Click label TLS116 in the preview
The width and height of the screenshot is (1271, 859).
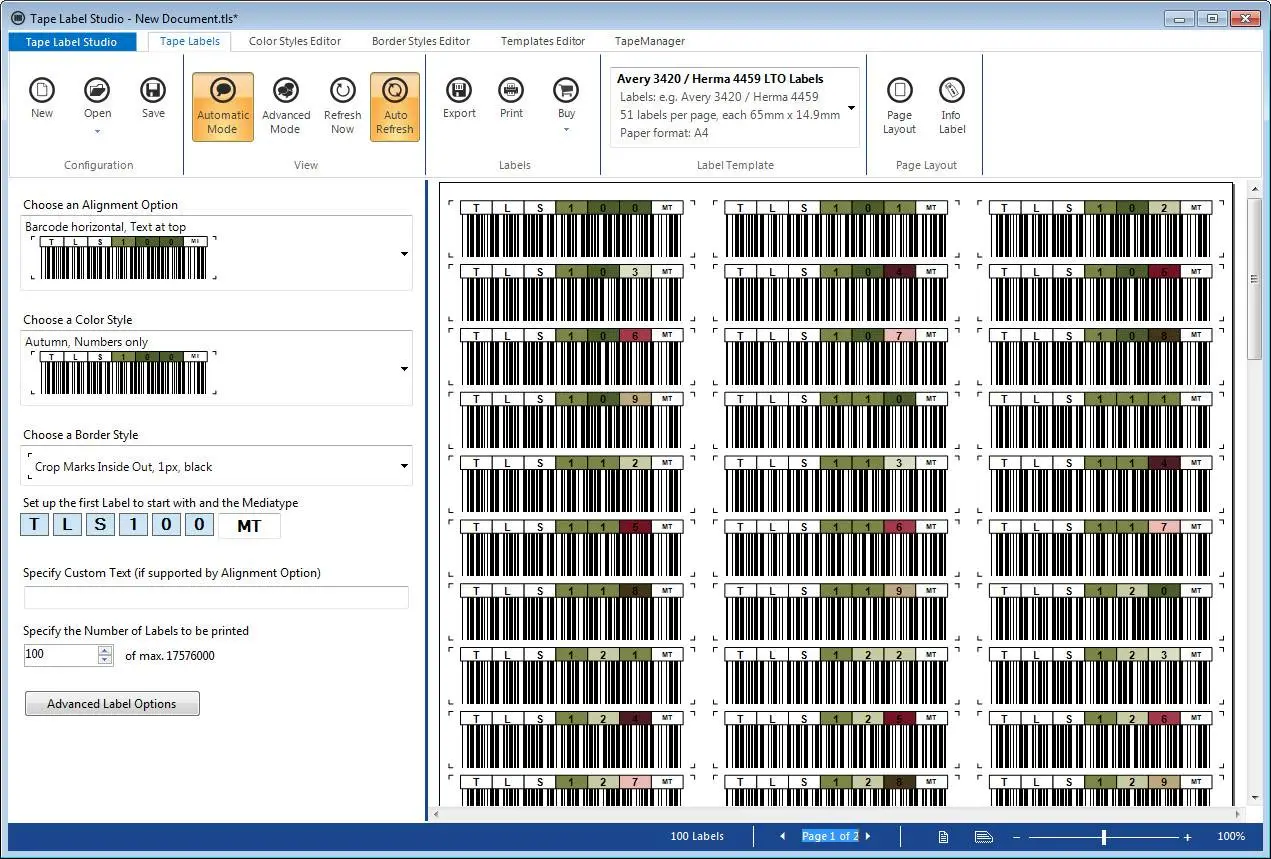pyautogui.click(x=835, y=548)
